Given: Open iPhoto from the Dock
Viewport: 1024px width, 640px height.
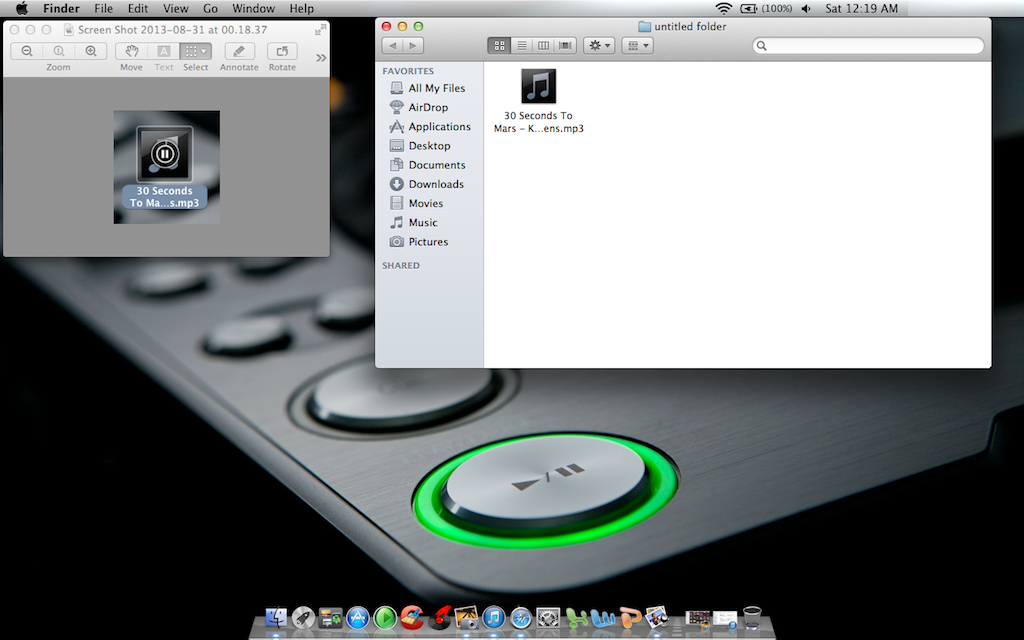Looking at the screenshot, I should point(466,617).
